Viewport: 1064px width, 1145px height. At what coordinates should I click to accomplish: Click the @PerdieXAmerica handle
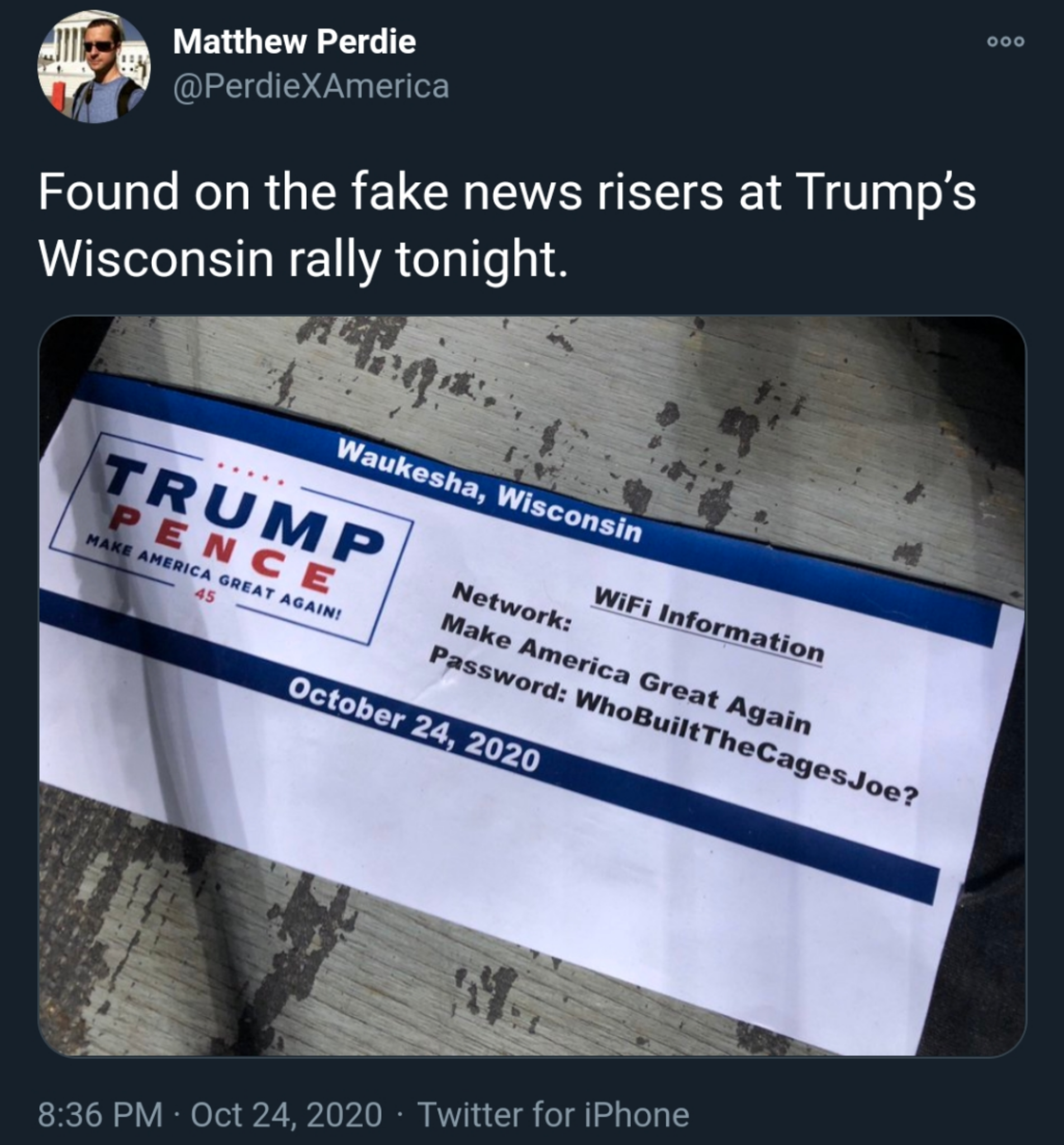[x=311, y=87]
